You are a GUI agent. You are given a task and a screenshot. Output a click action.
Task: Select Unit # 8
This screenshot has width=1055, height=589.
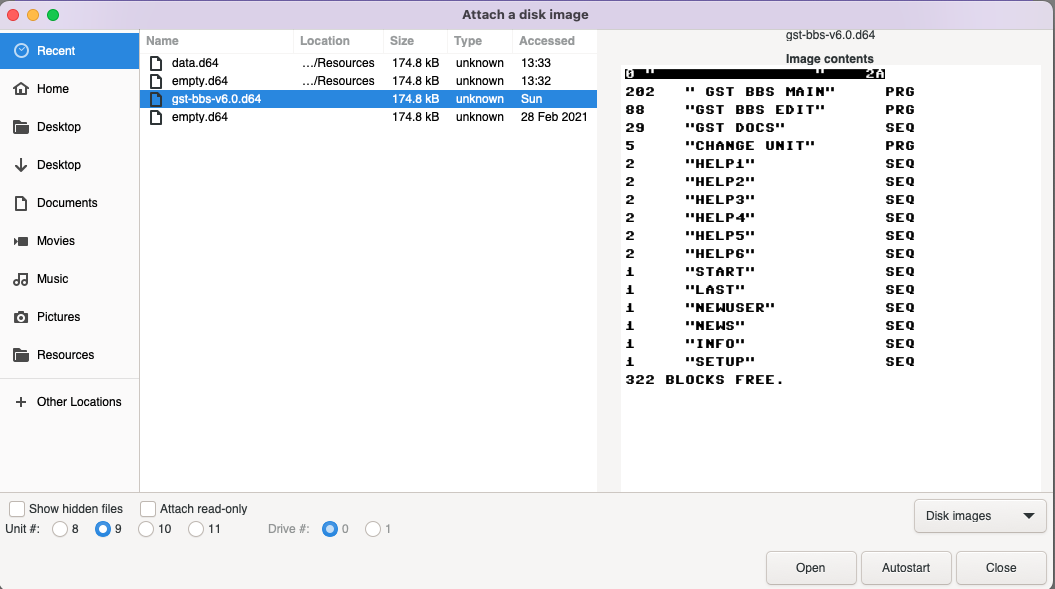[60, 529]
